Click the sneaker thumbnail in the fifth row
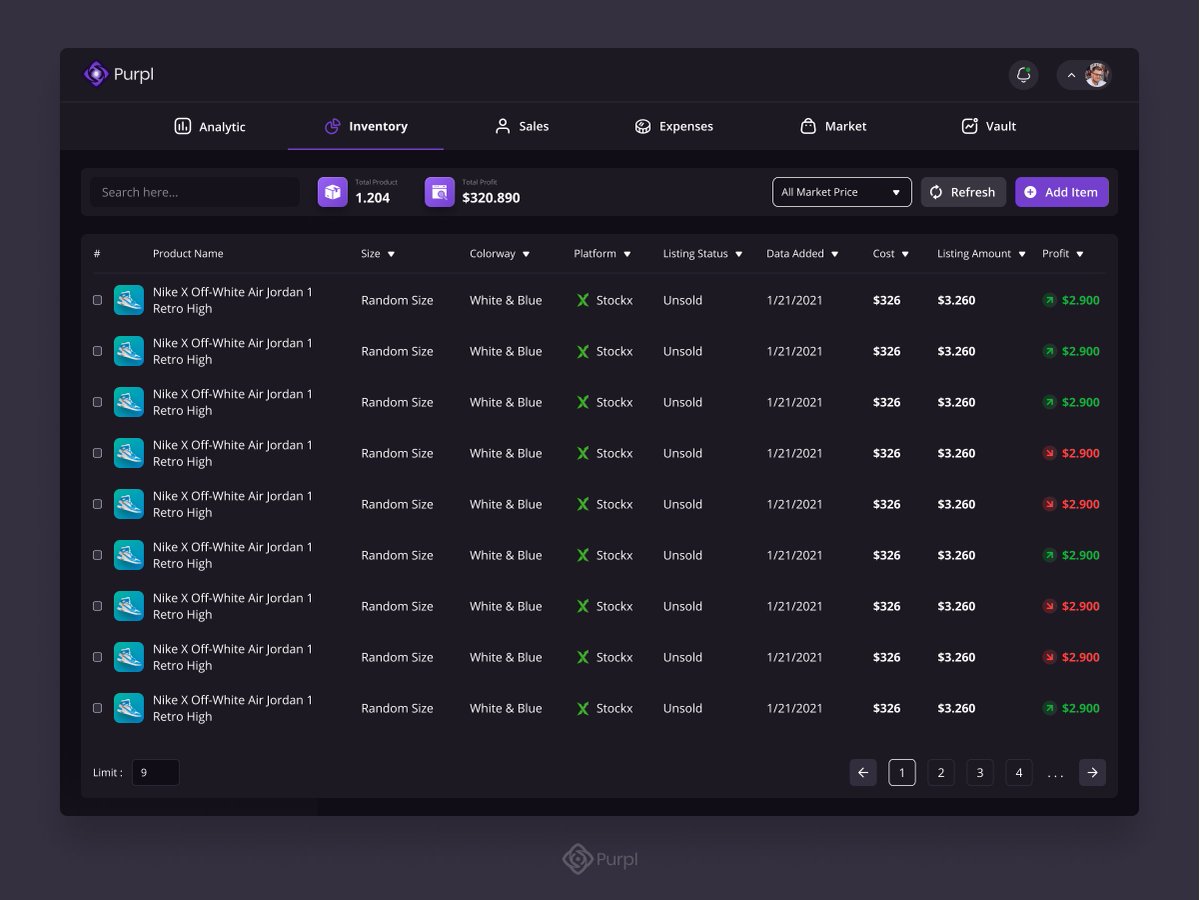The height and width of the screenshot is (900, 1200). pyautogui.click(x=129, y=504)
